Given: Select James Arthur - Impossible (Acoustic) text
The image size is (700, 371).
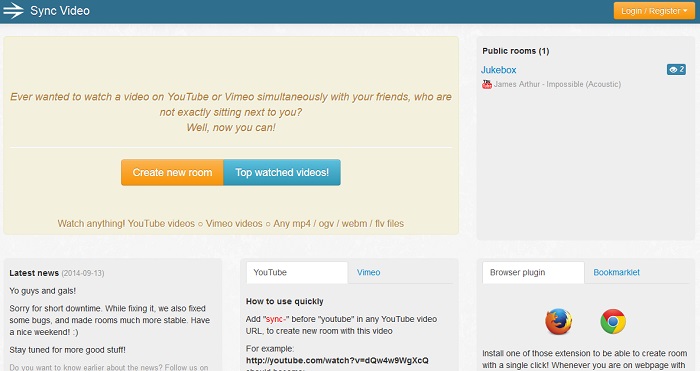Looking at the screenshot, I should tap(557, 84).
